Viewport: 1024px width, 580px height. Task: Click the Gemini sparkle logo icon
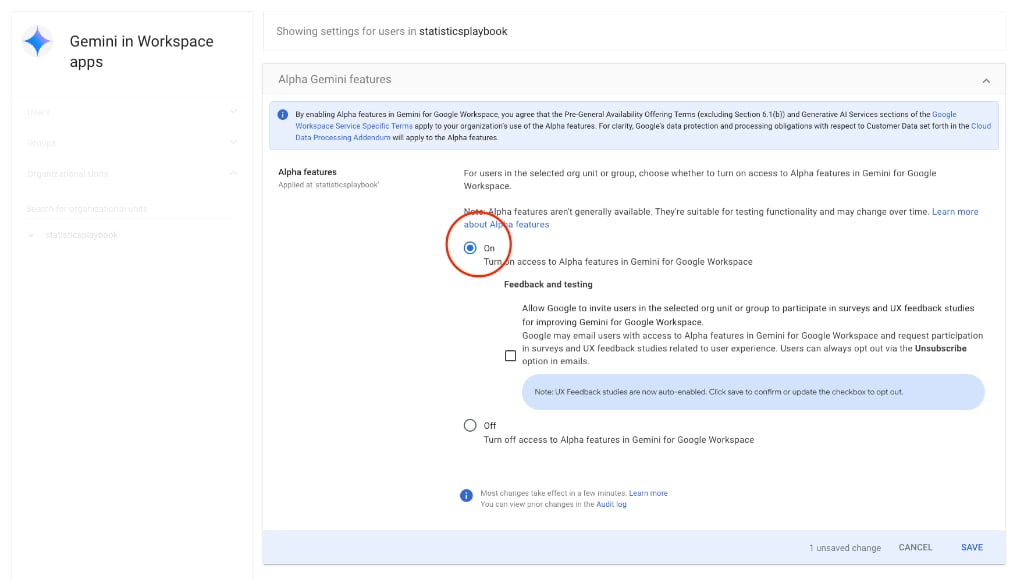click(37, 40)
